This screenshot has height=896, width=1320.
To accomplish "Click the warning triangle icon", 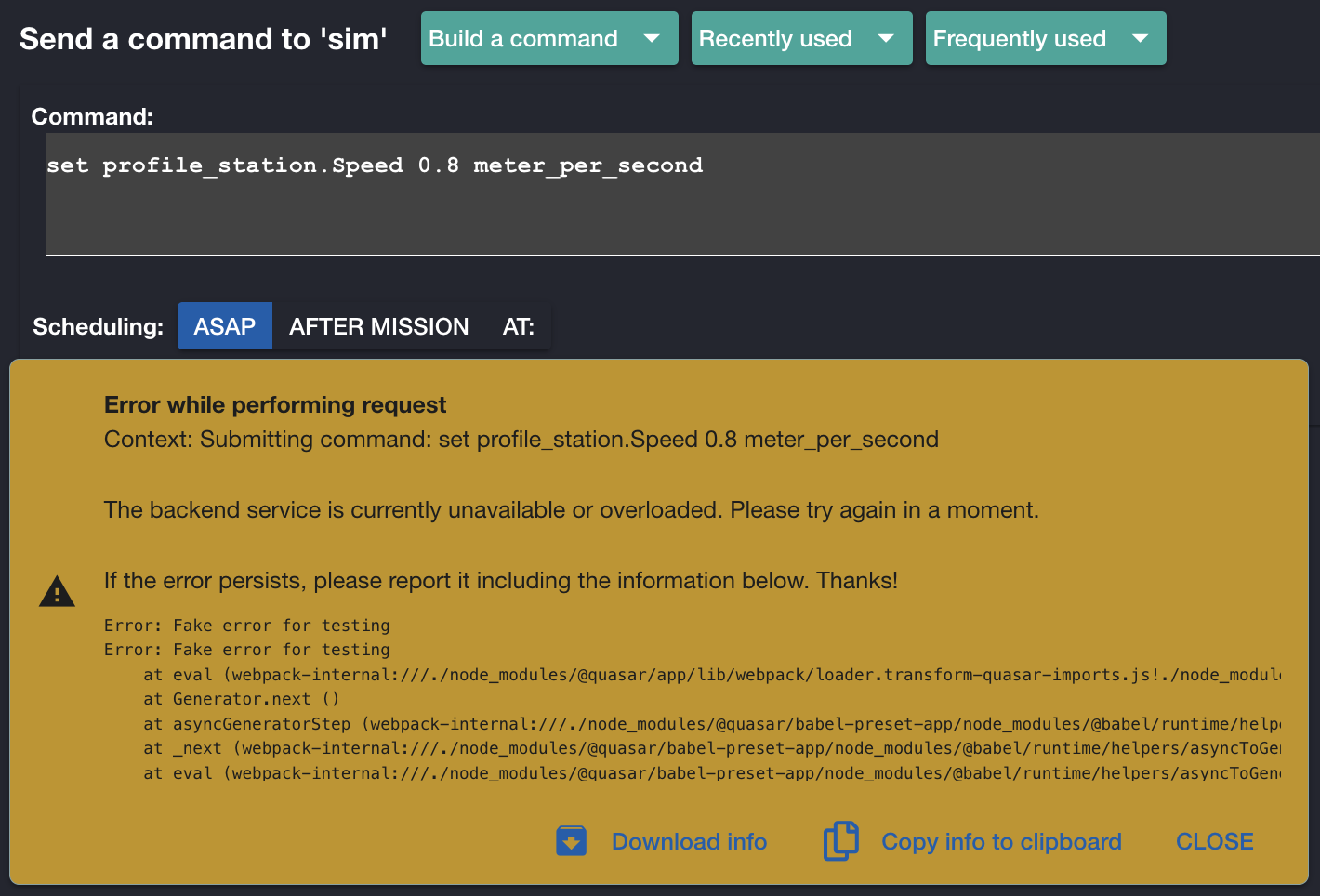I will (x=57, y=592).
